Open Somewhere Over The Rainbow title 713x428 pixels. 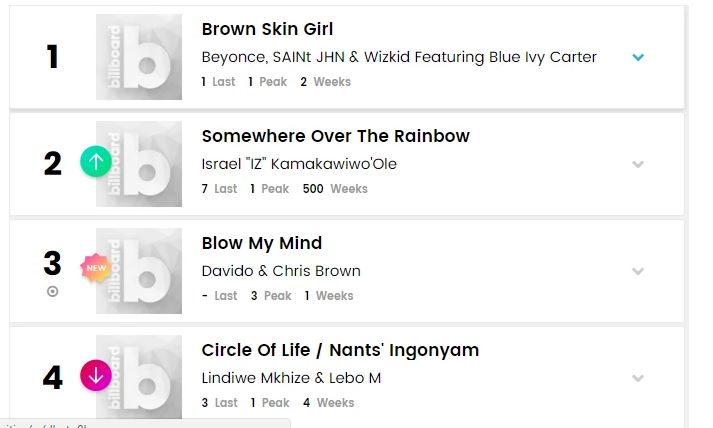tap(336, 136)
